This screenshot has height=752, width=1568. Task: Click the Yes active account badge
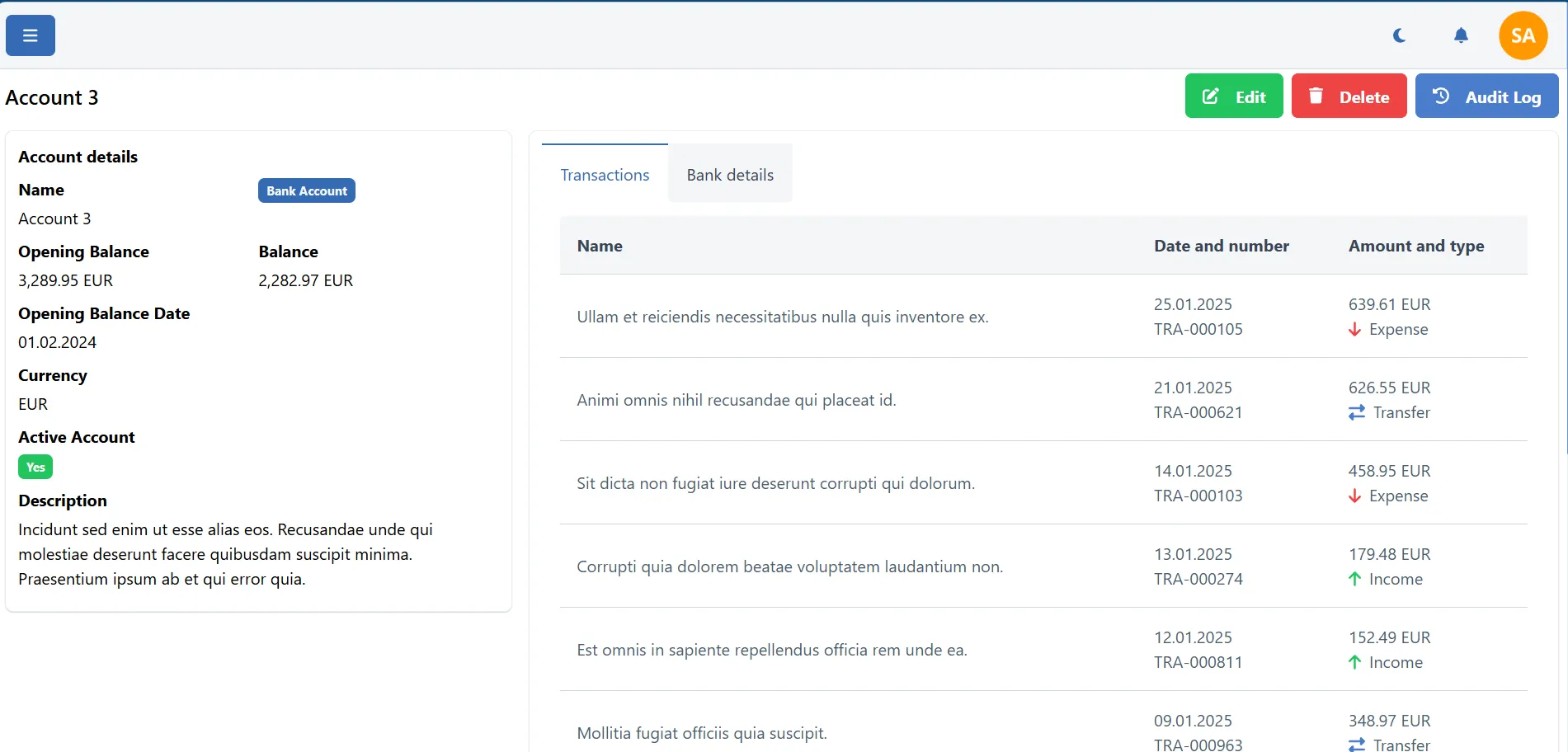35,467
